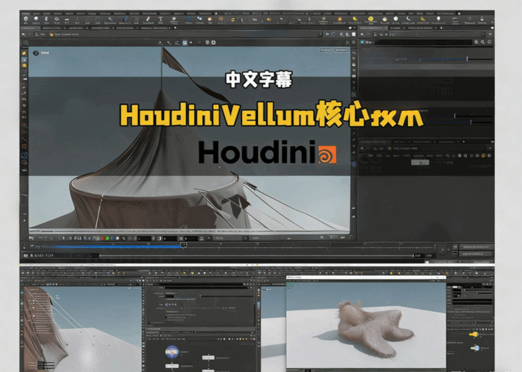Viewport: 522px width, 372px height.
Task: Click the highlighted blue tool in left viewport toolbar
Action: (x=24, y=60)
